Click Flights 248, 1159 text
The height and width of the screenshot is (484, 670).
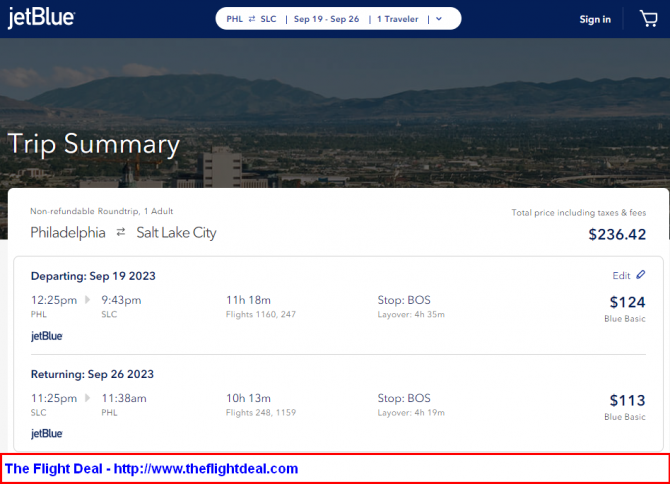coord(261,413)
